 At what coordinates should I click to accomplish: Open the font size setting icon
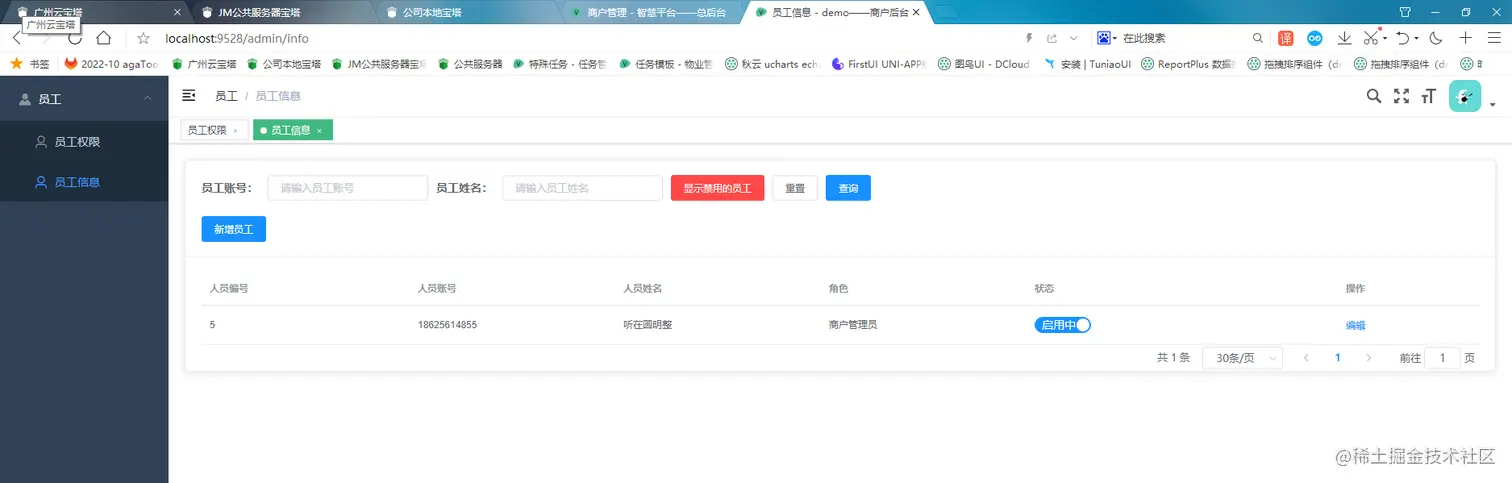click(x=1429, y=96)
